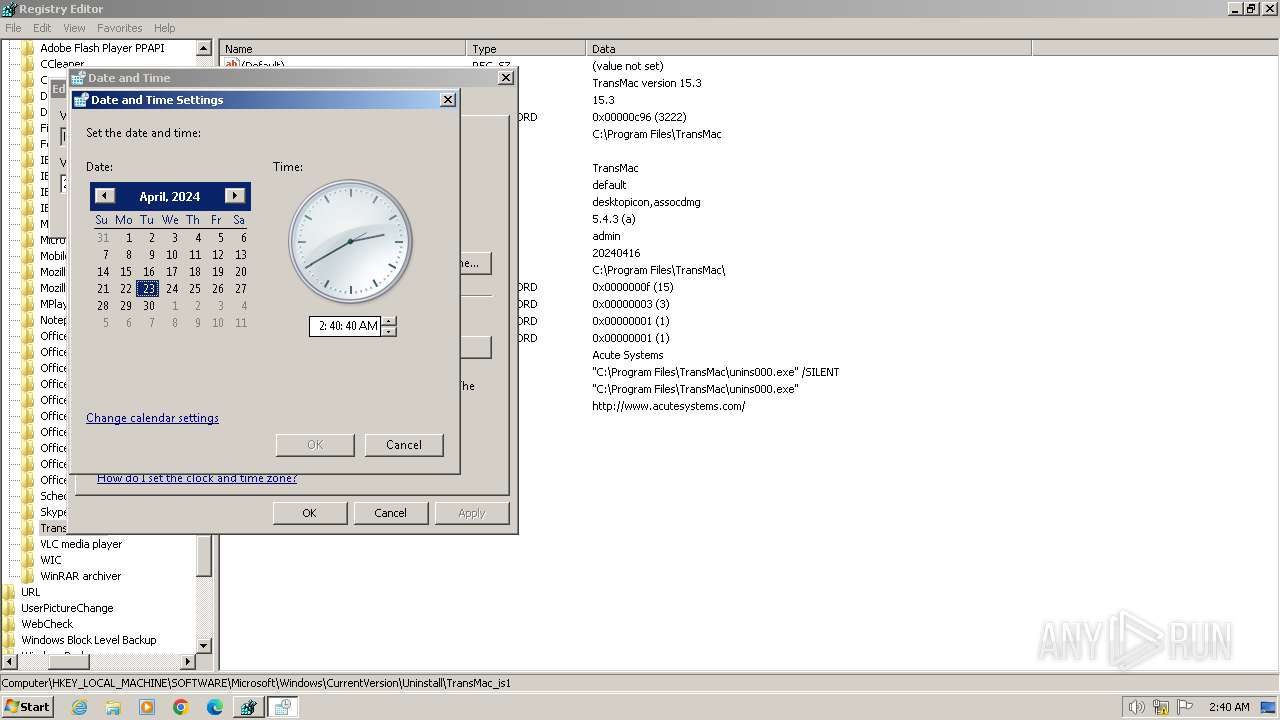Select April 30 in the calendar
The height and width of the screenshot is (720, 1280).
click(148, 306)
